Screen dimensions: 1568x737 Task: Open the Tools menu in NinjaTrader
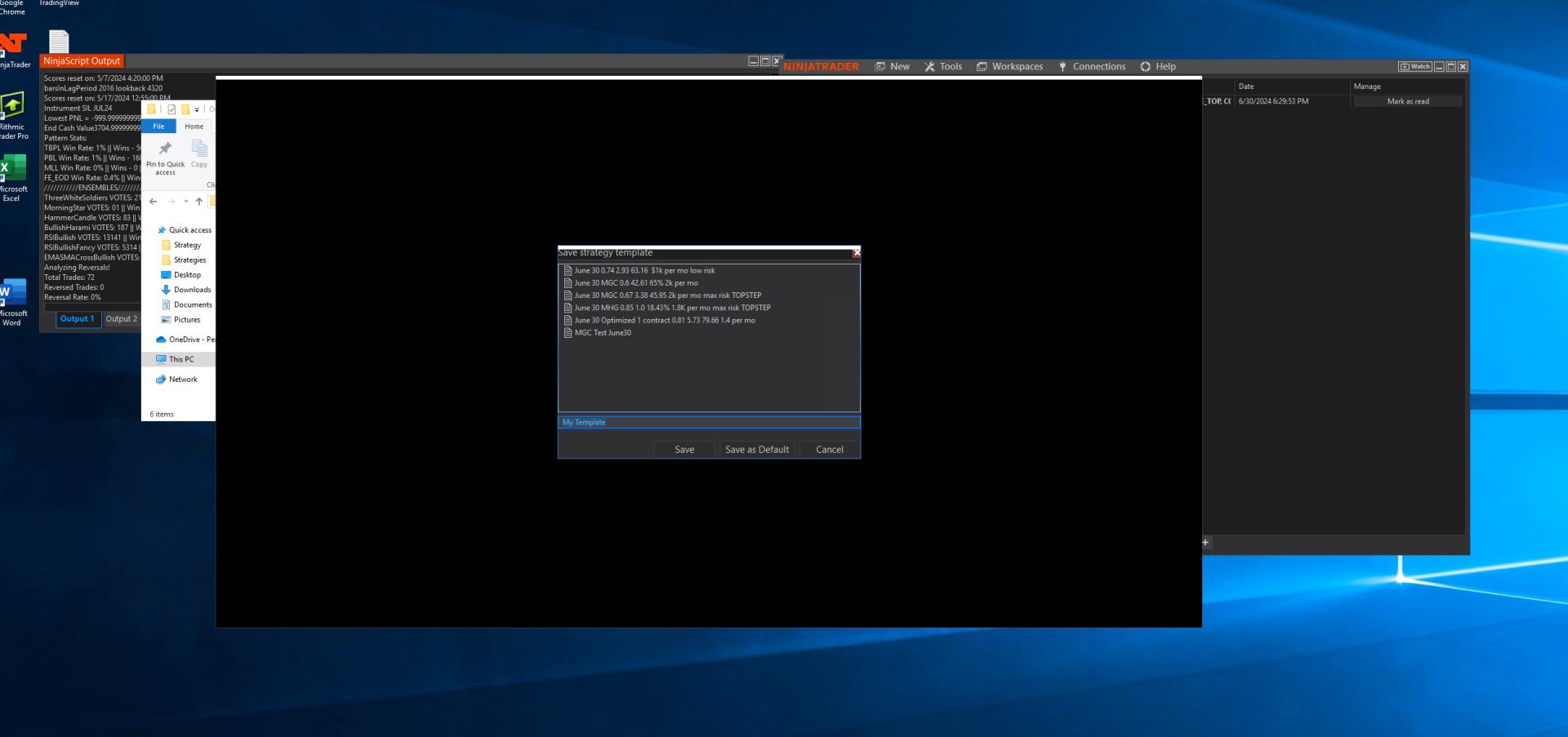(x=943, y=67)
